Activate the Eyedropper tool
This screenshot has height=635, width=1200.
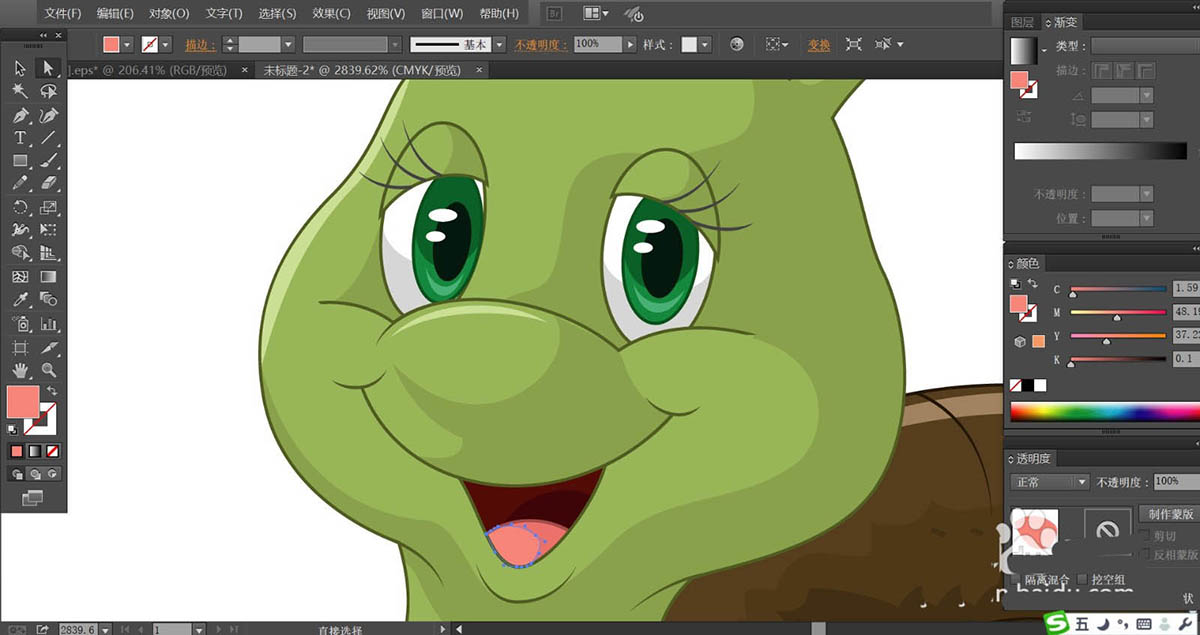point(20,300)
